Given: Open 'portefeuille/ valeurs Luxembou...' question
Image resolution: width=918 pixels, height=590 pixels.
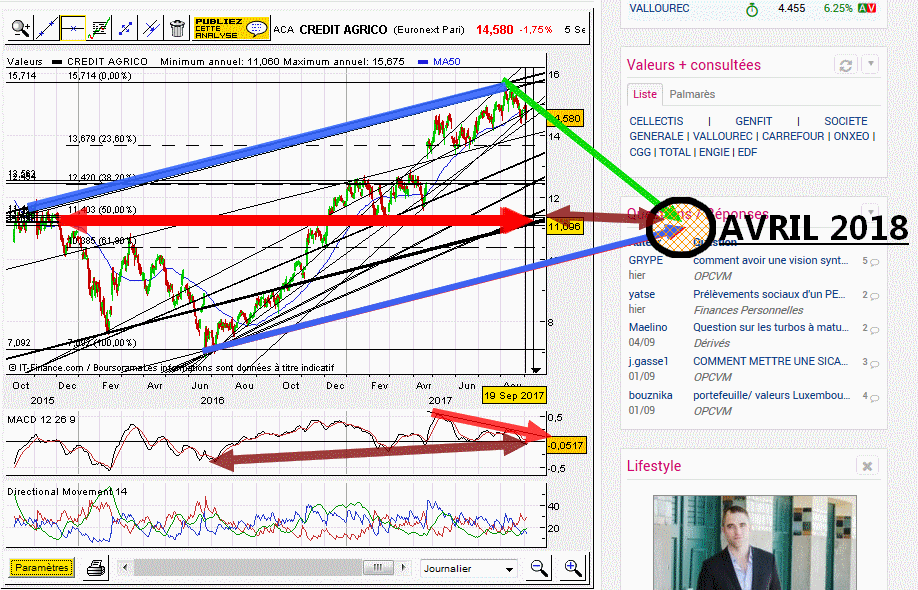Looking at the screenshot, I should (772, 395).
